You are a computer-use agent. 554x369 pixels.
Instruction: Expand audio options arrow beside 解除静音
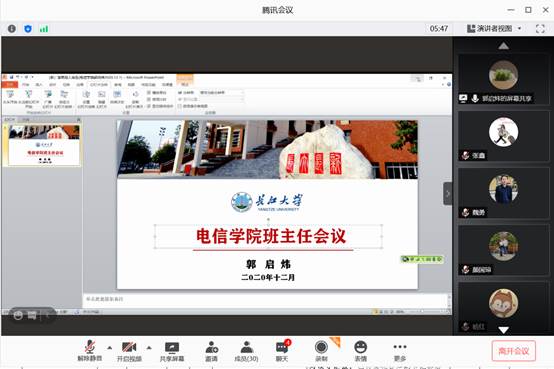click(110, 348)
